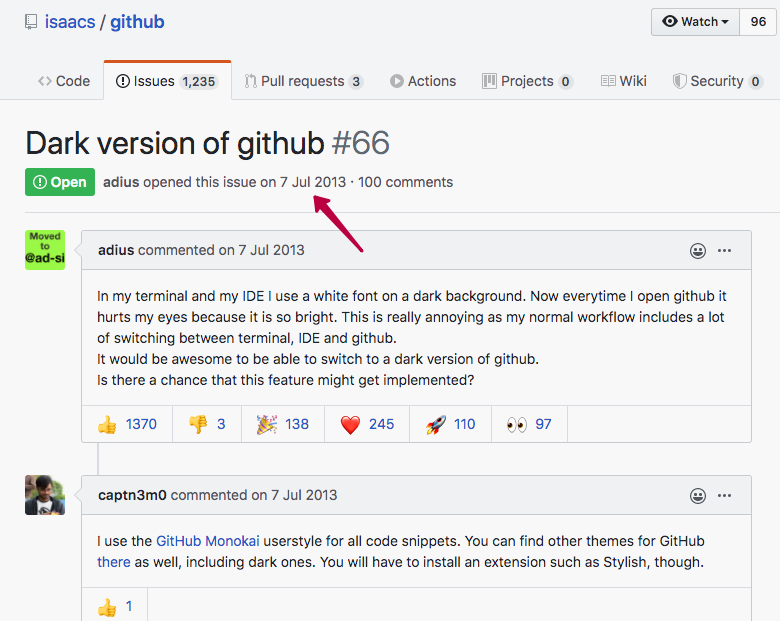Click captn3m0's avatar thumbnail

45,495
